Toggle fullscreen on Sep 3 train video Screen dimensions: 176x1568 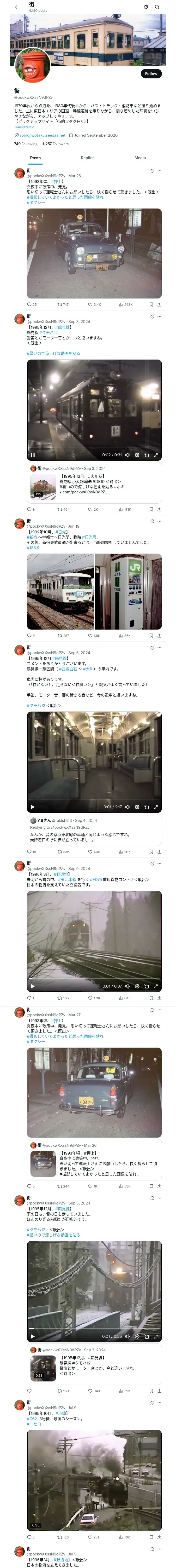tap(155, 455)
